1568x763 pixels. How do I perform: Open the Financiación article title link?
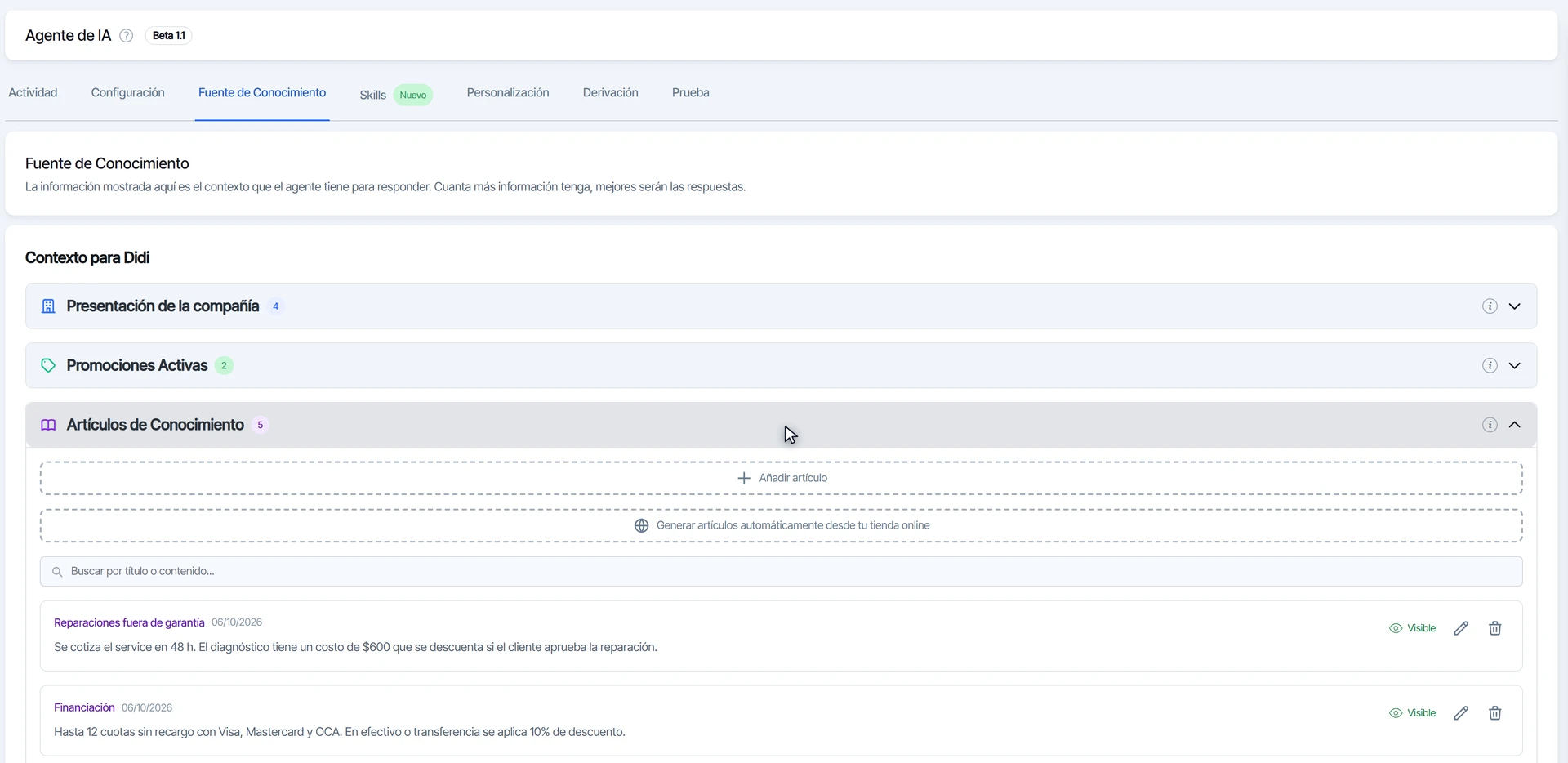click(84, 707)
